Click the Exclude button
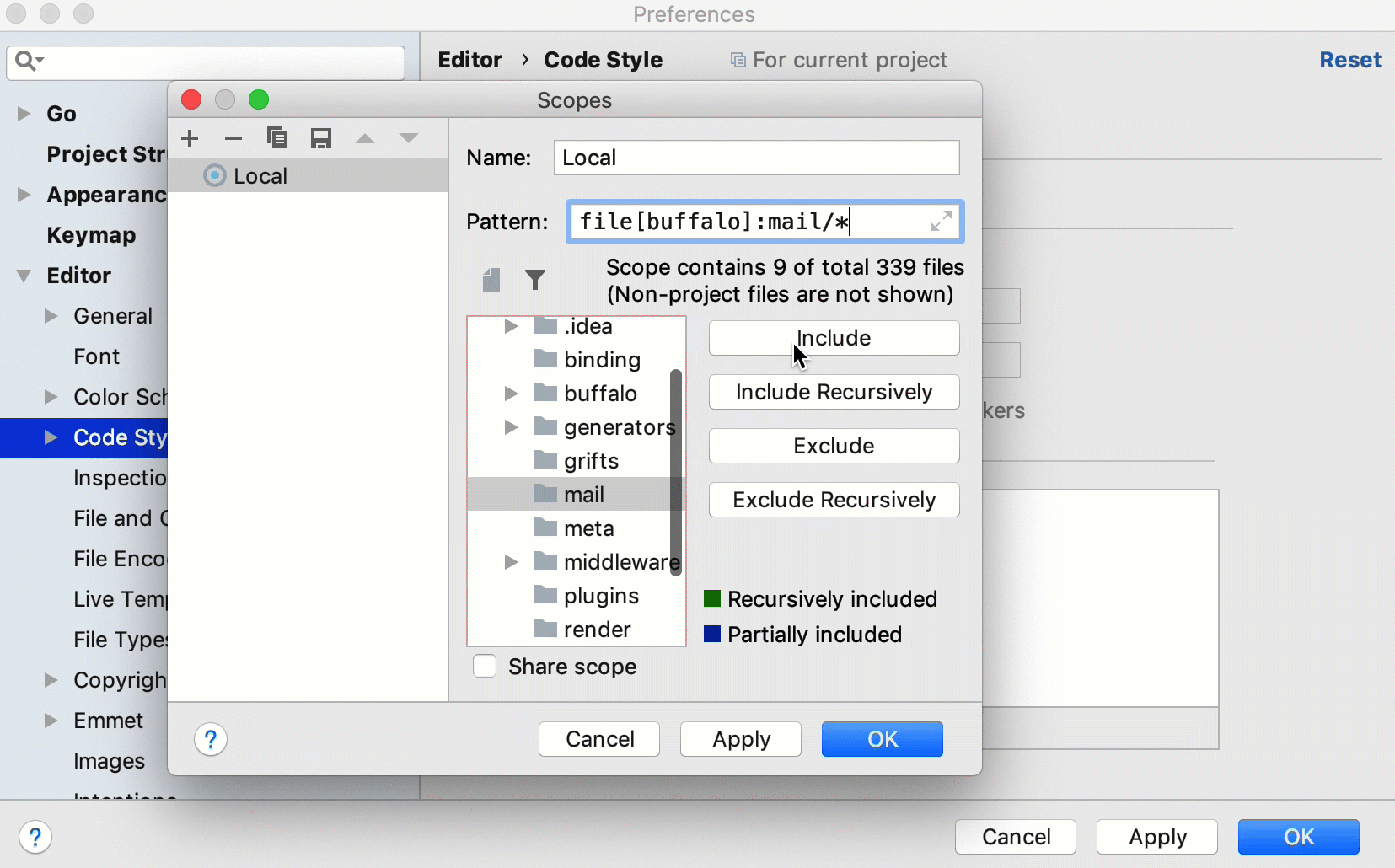This screenshot has width=1395, height=868. tap(834, 446)
